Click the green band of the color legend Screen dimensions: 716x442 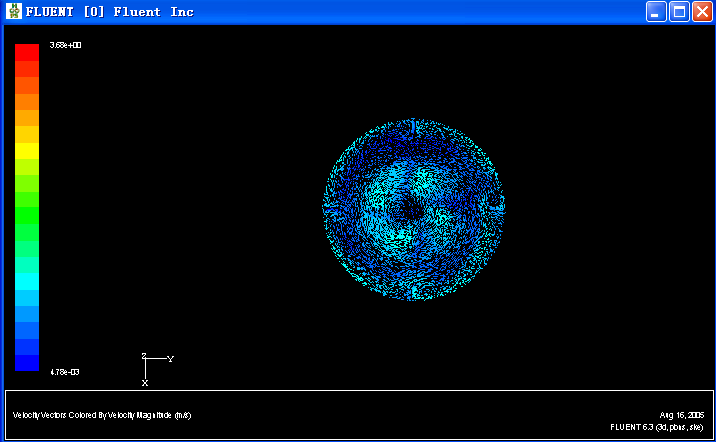point(27,216)
